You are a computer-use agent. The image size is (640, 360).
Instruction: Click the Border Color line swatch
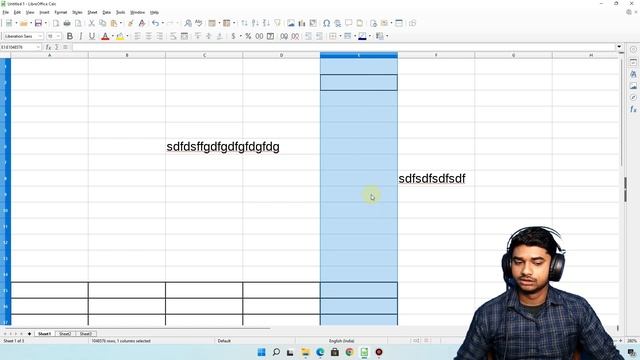tap(362, 36)
